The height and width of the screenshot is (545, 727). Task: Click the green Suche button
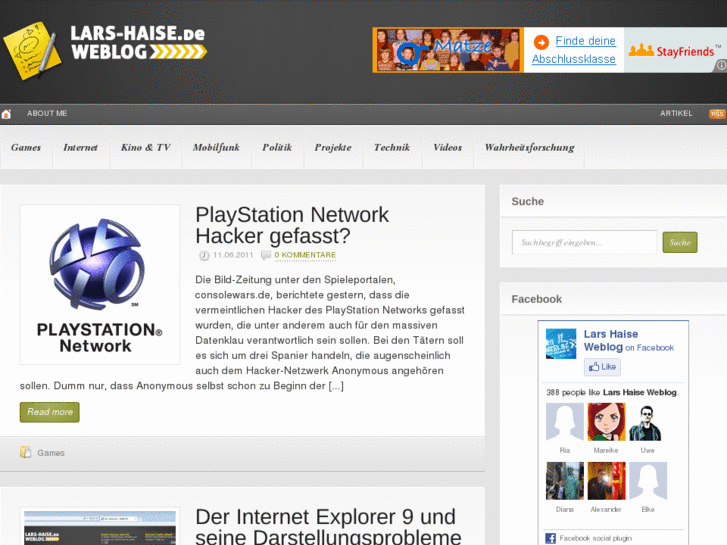click(680, 243)
